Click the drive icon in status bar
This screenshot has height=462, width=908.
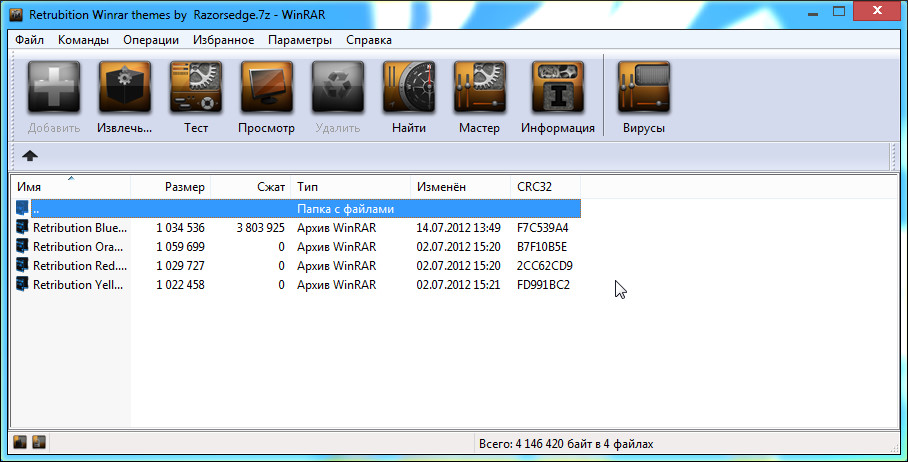click(x=20, y=442)
